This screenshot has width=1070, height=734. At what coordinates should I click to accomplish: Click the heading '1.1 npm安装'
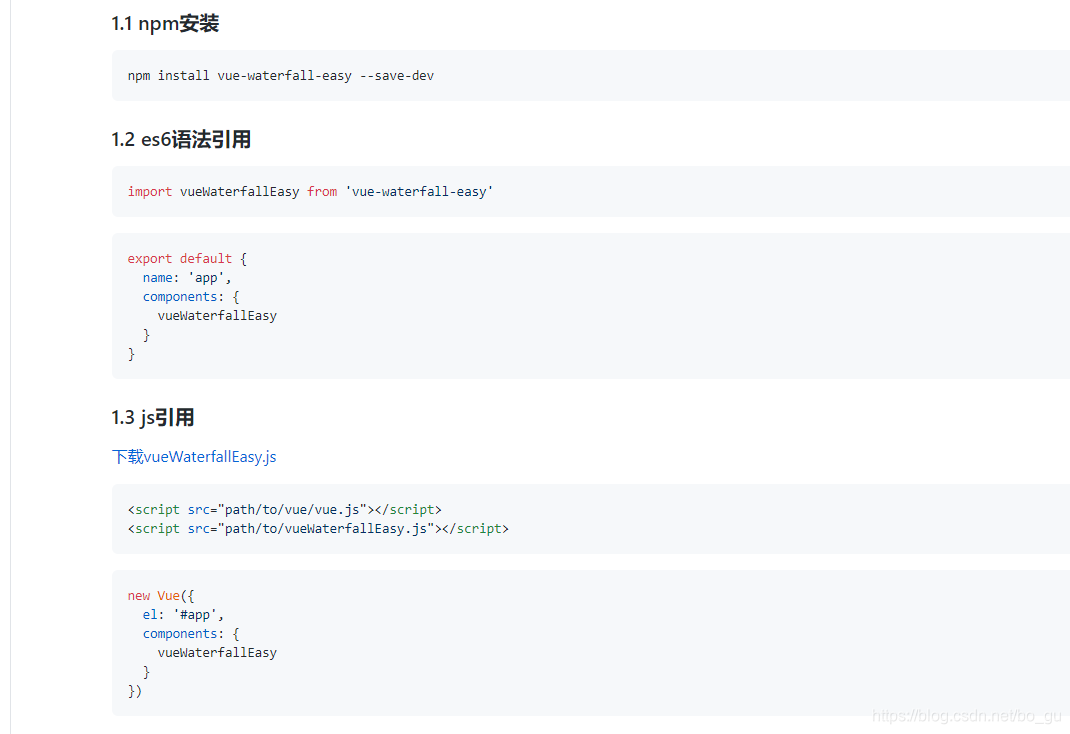pyautogui.click(x=165, y=24)
